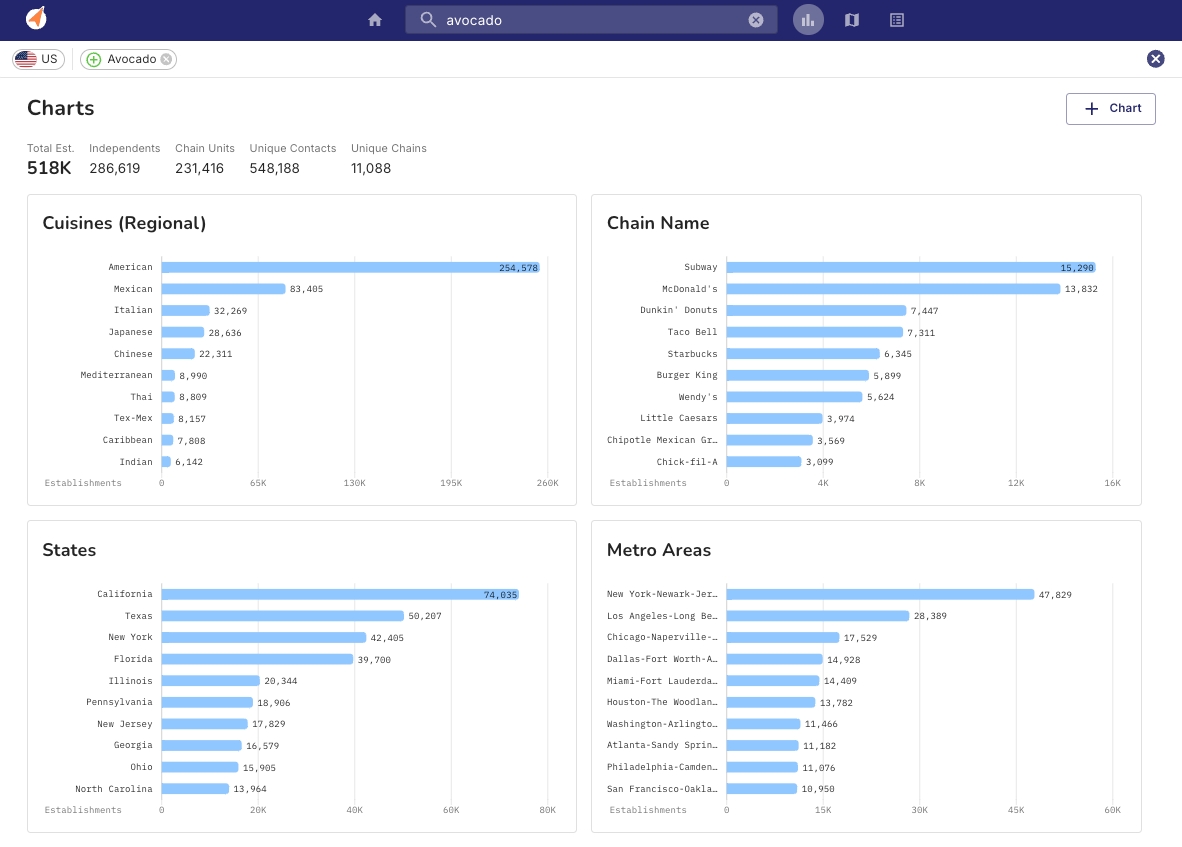Click the Dallas-Fort Worth metro label

click(662, 659)
